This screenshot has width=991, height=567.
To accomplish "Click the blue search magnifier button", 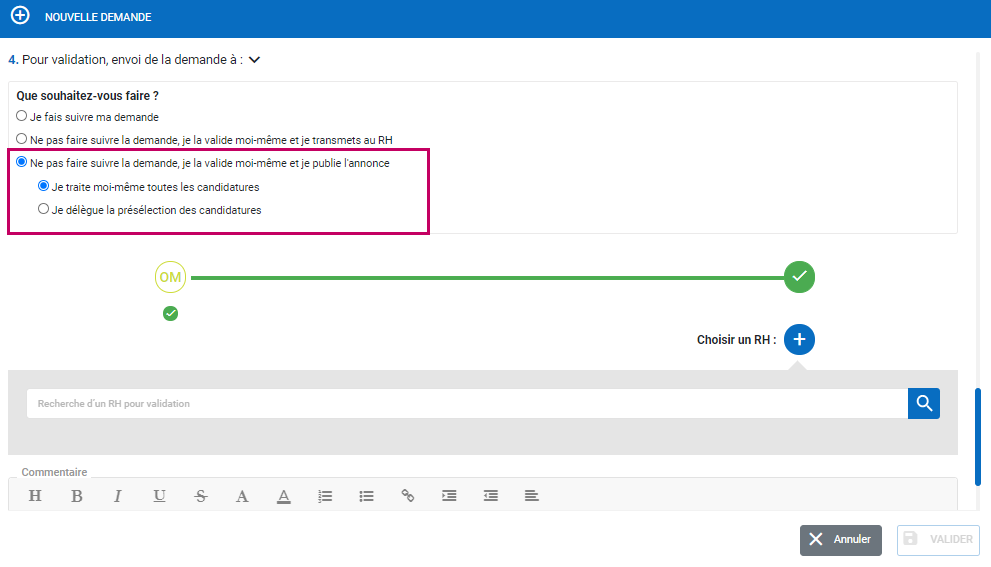I will [x=924, y=403].
